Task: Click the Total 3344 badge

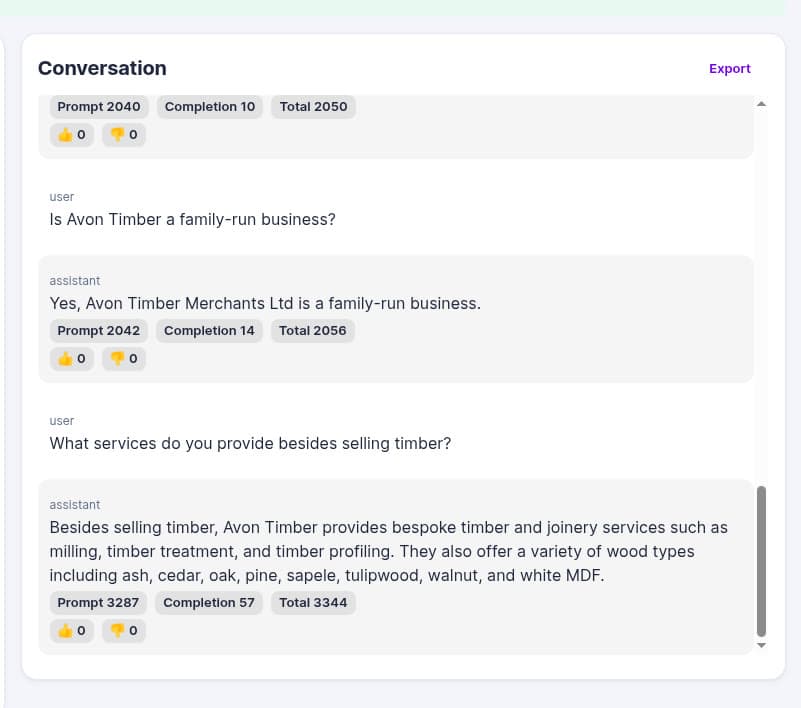Action: tap(313, 603)
